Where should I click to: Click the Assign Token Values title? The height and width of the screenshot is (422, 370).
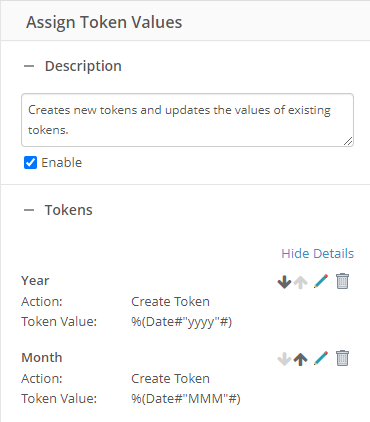pyautogui.click(x=104, y=22)
